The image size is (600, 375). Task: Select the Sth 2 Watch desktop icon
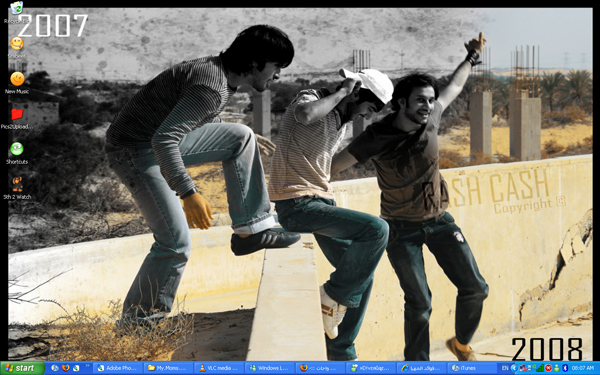point(17,188)
